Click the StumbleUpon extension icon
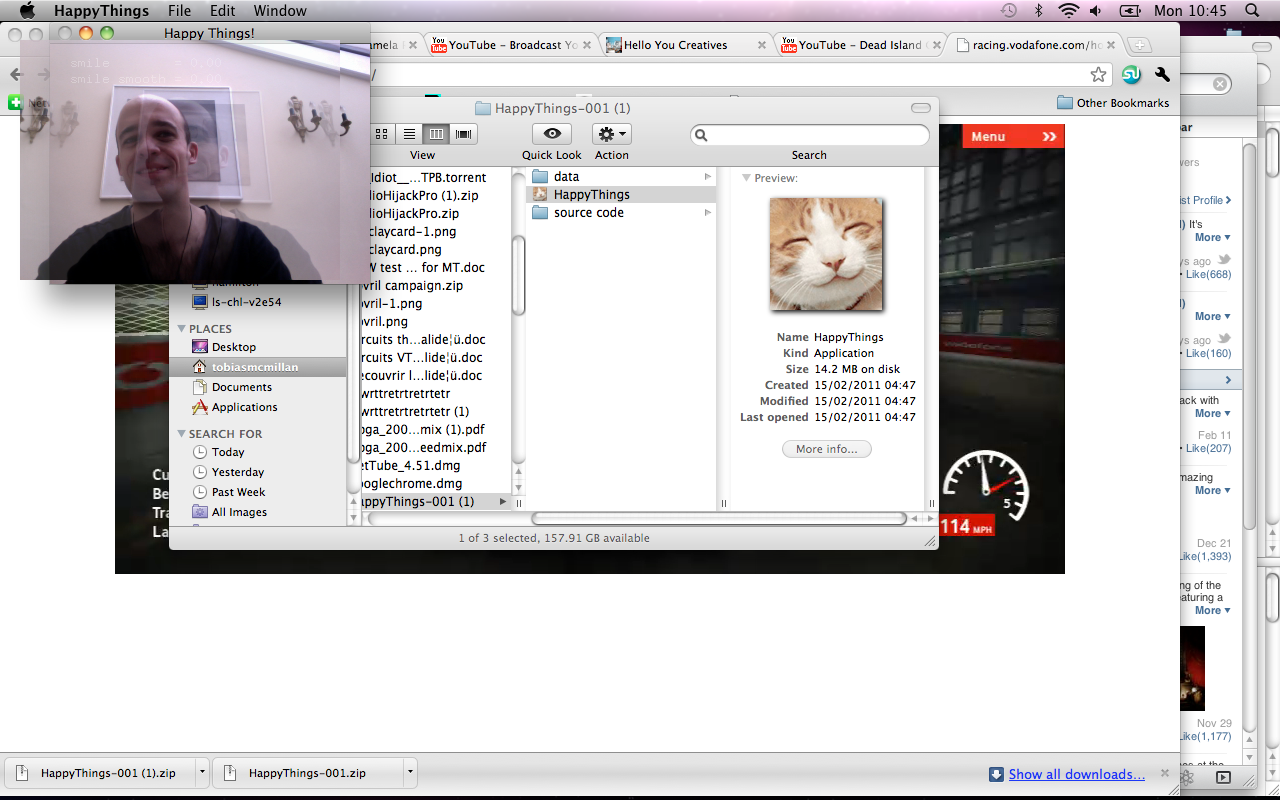The image size is (1280, 800). point(1131,75)
